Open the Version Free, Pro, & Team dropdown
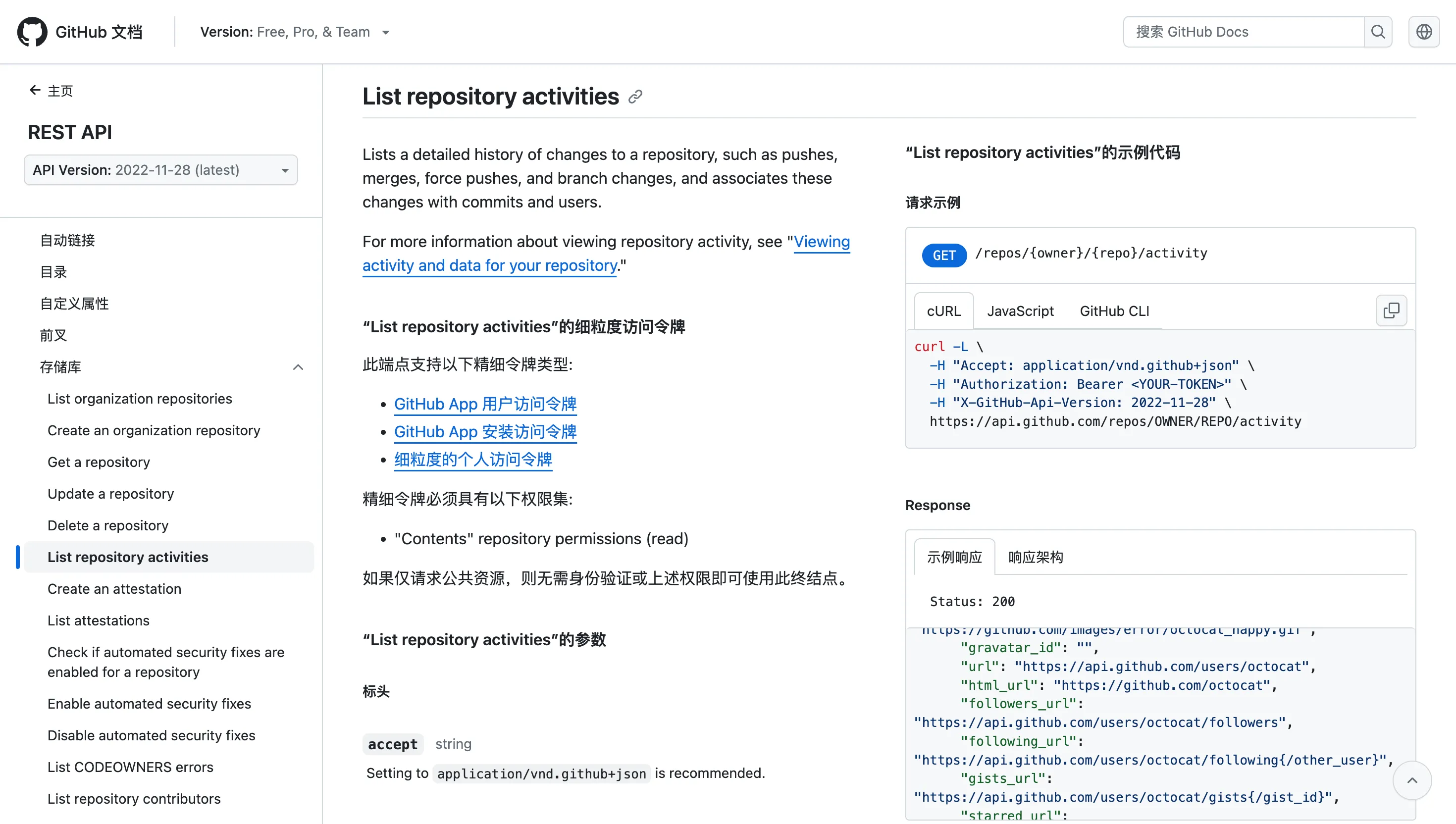Image resolution: width=1456 pixels, height=824 pixels. coord(295,32)
